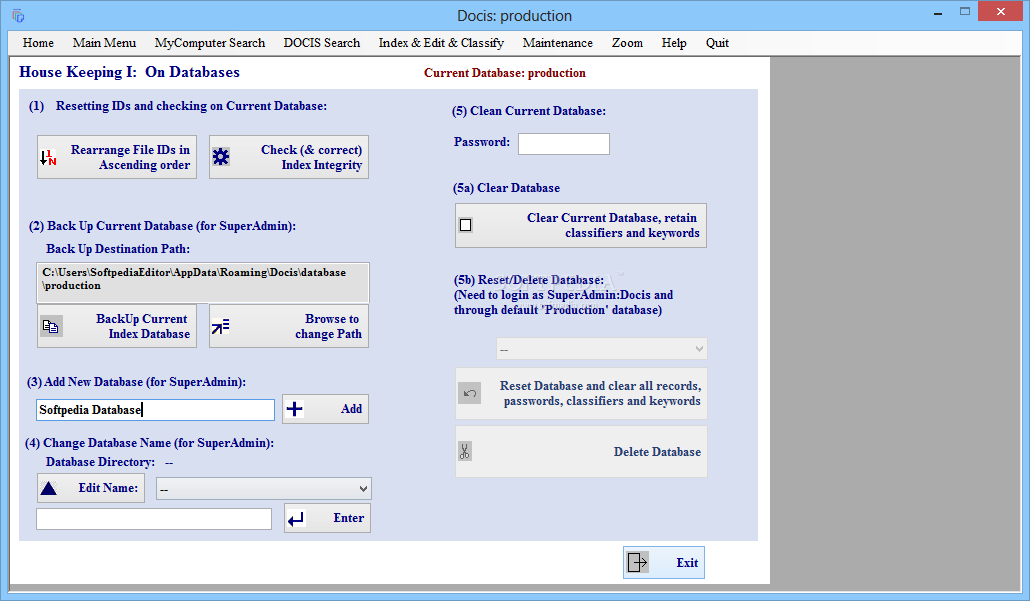
Task: Click the Docis app icon in title bar
Action: (x=18, y=16)
